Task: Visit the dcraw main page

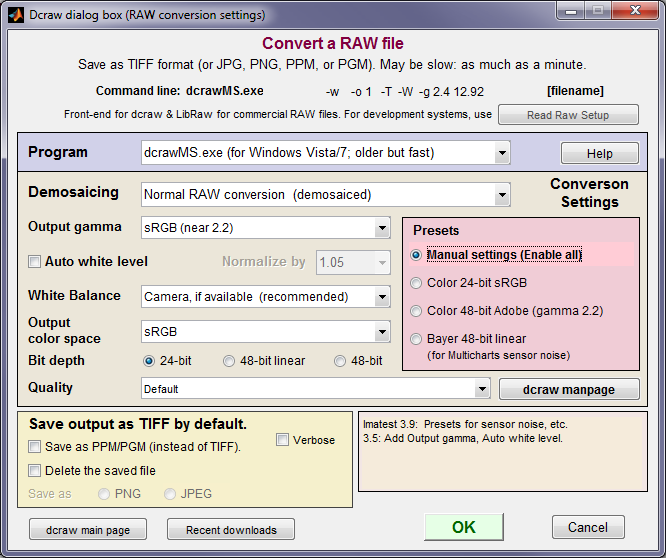Action: coord(88,530)
